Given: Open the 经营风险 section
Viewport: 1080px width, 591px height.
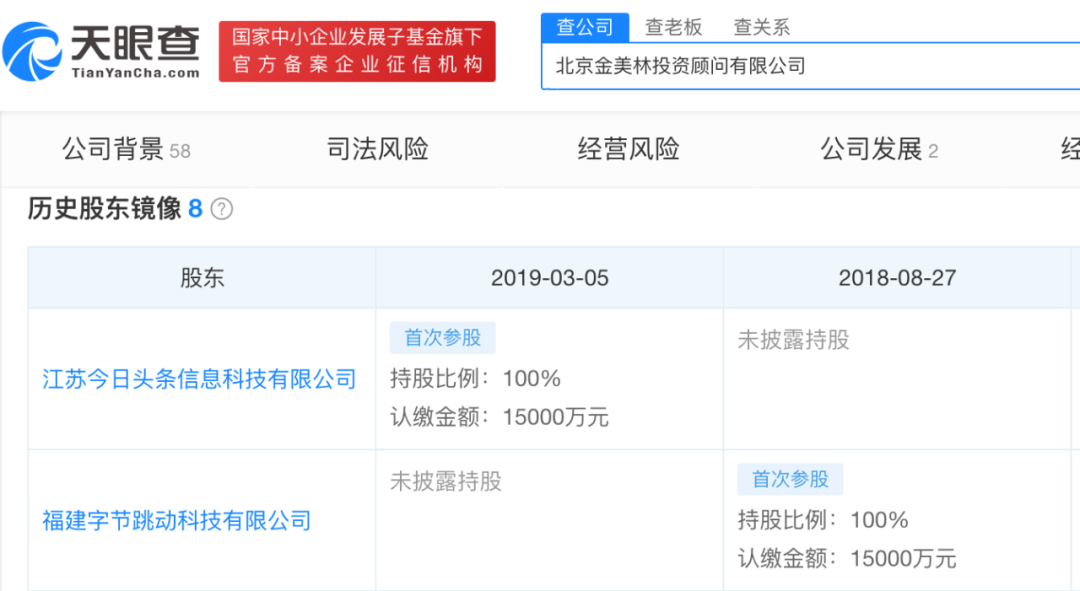Looking at the screenshot, I should pos(628,148).
